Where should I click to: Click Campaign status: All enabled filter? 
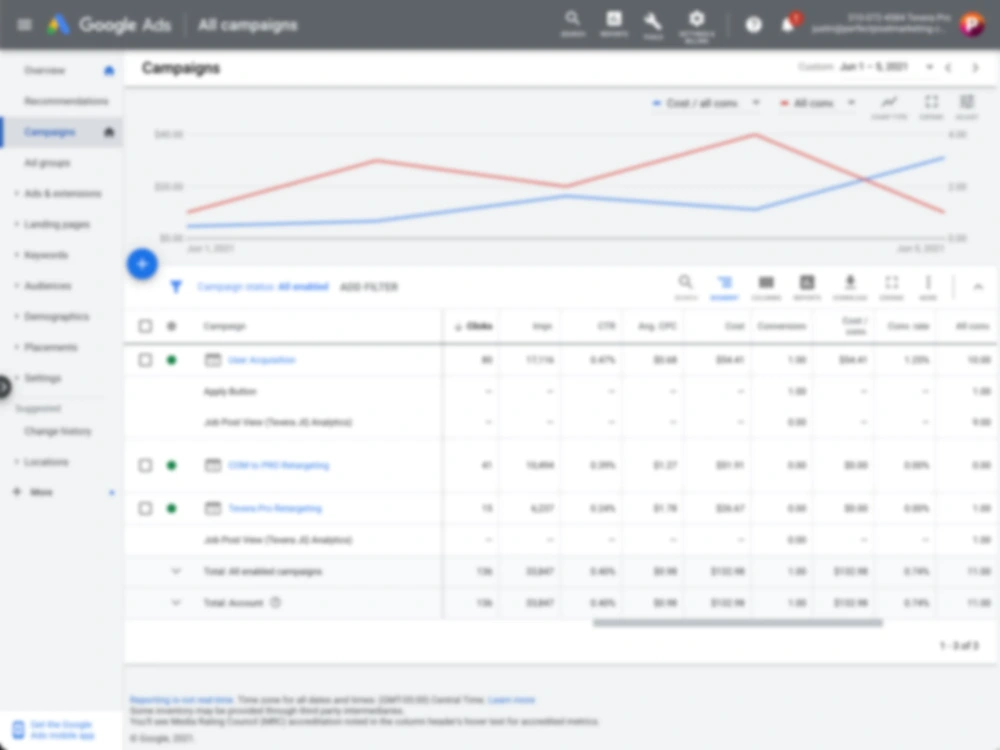263,287
